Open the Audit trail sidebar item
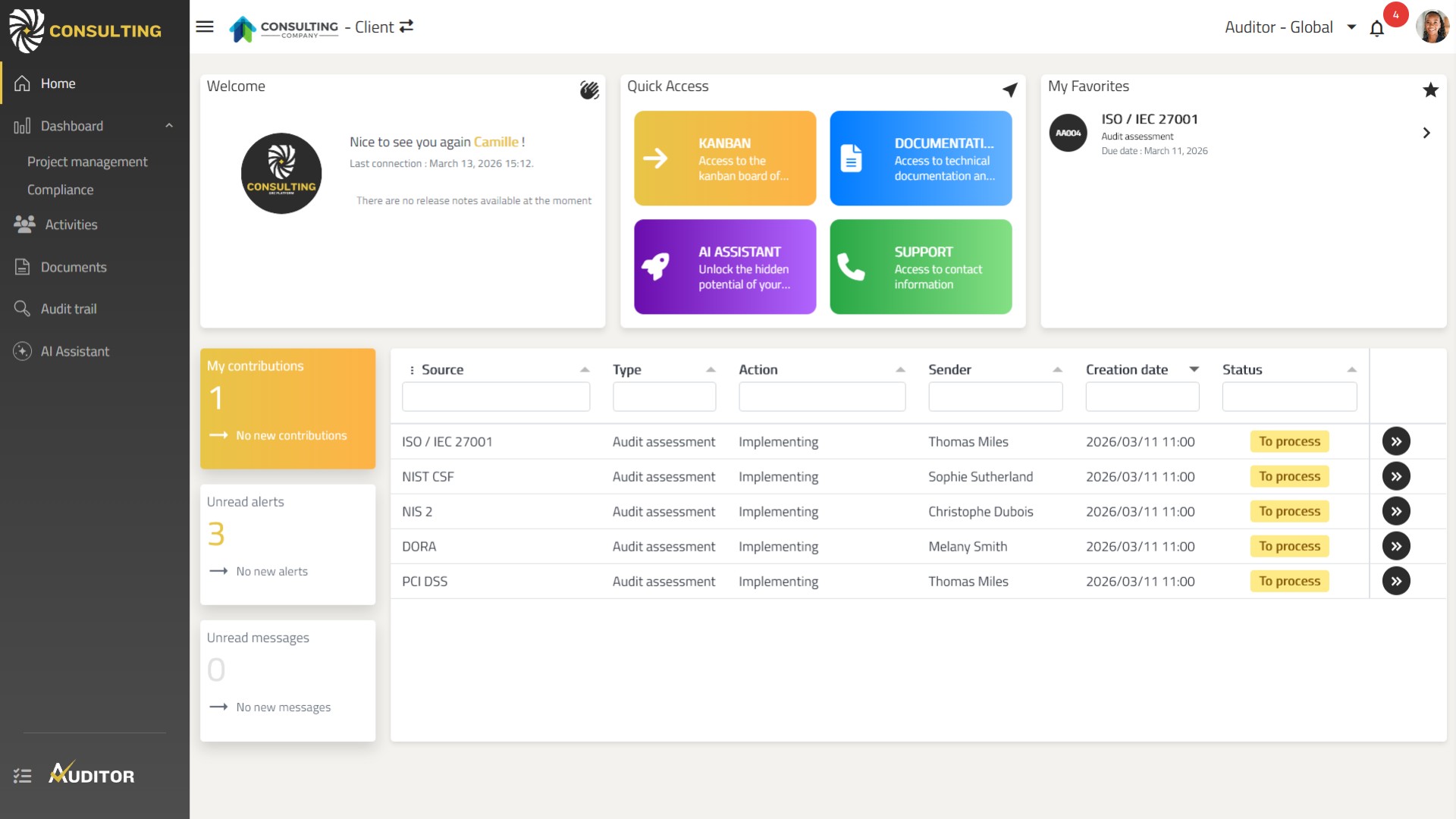 (68, 309)
